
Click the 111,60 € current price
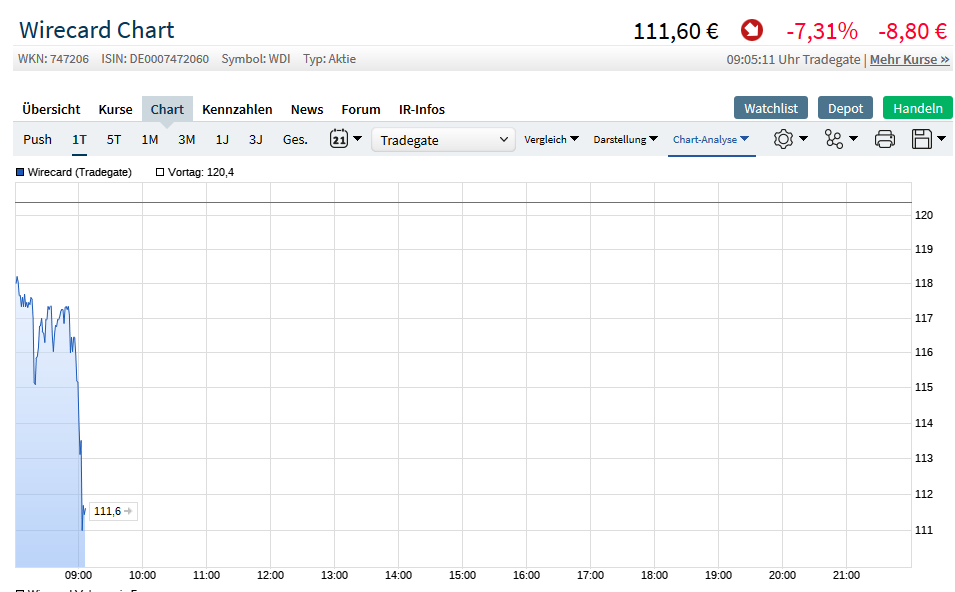pyautogui.click(x=676, y=31)
